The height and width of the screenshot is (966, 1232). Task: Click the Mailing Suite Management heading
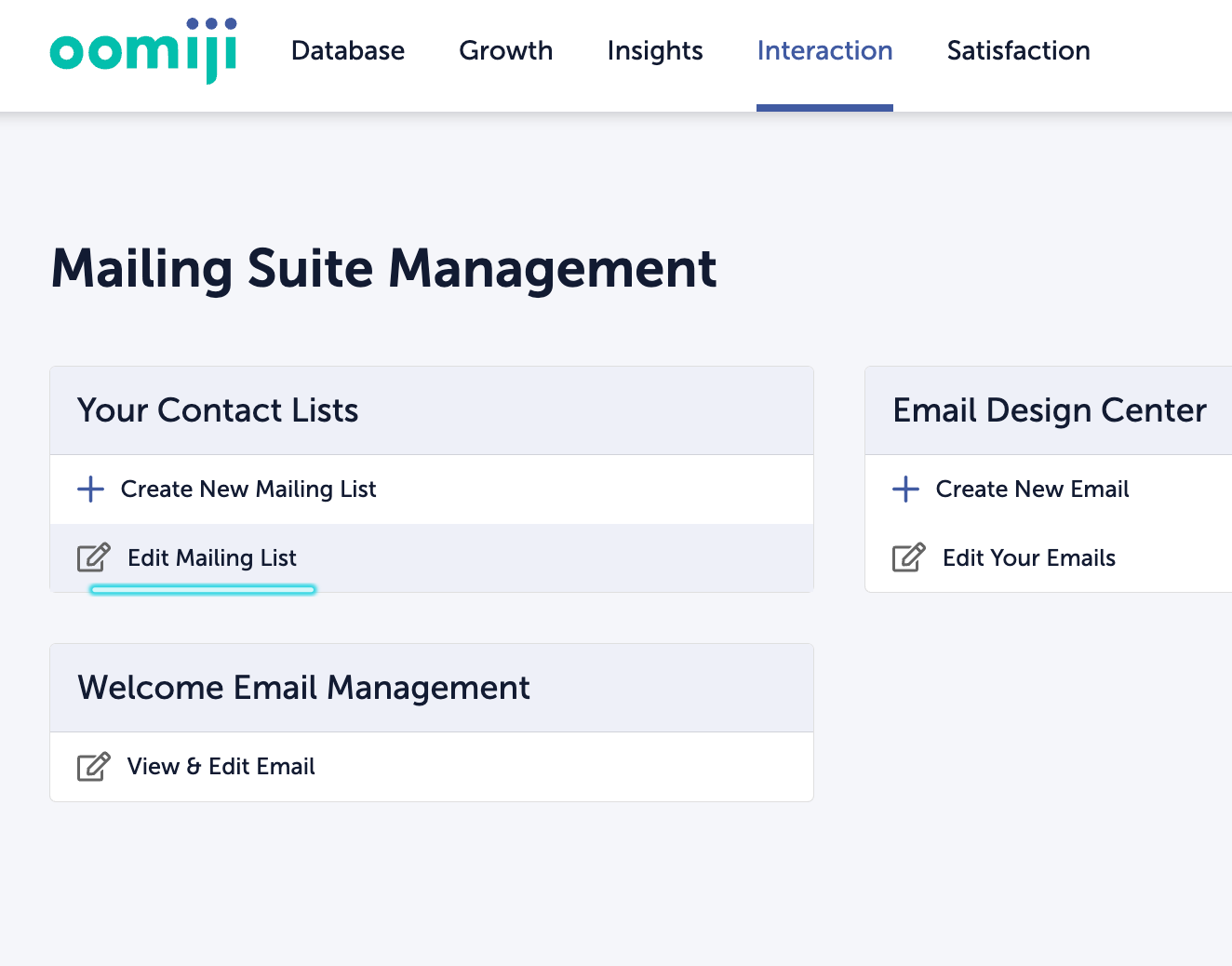pos(383,269)
